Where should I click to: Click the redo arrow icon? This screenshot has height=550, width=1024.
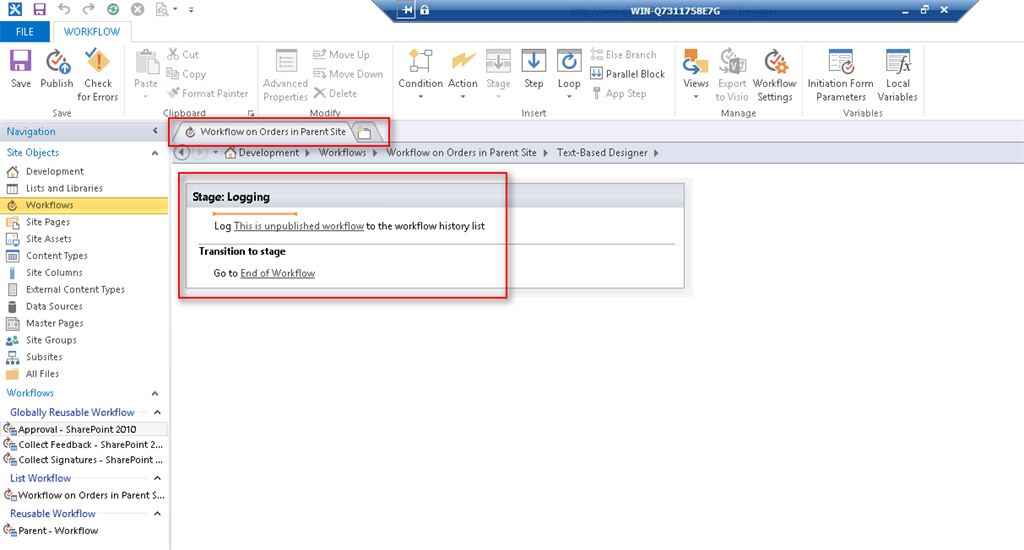88,9
